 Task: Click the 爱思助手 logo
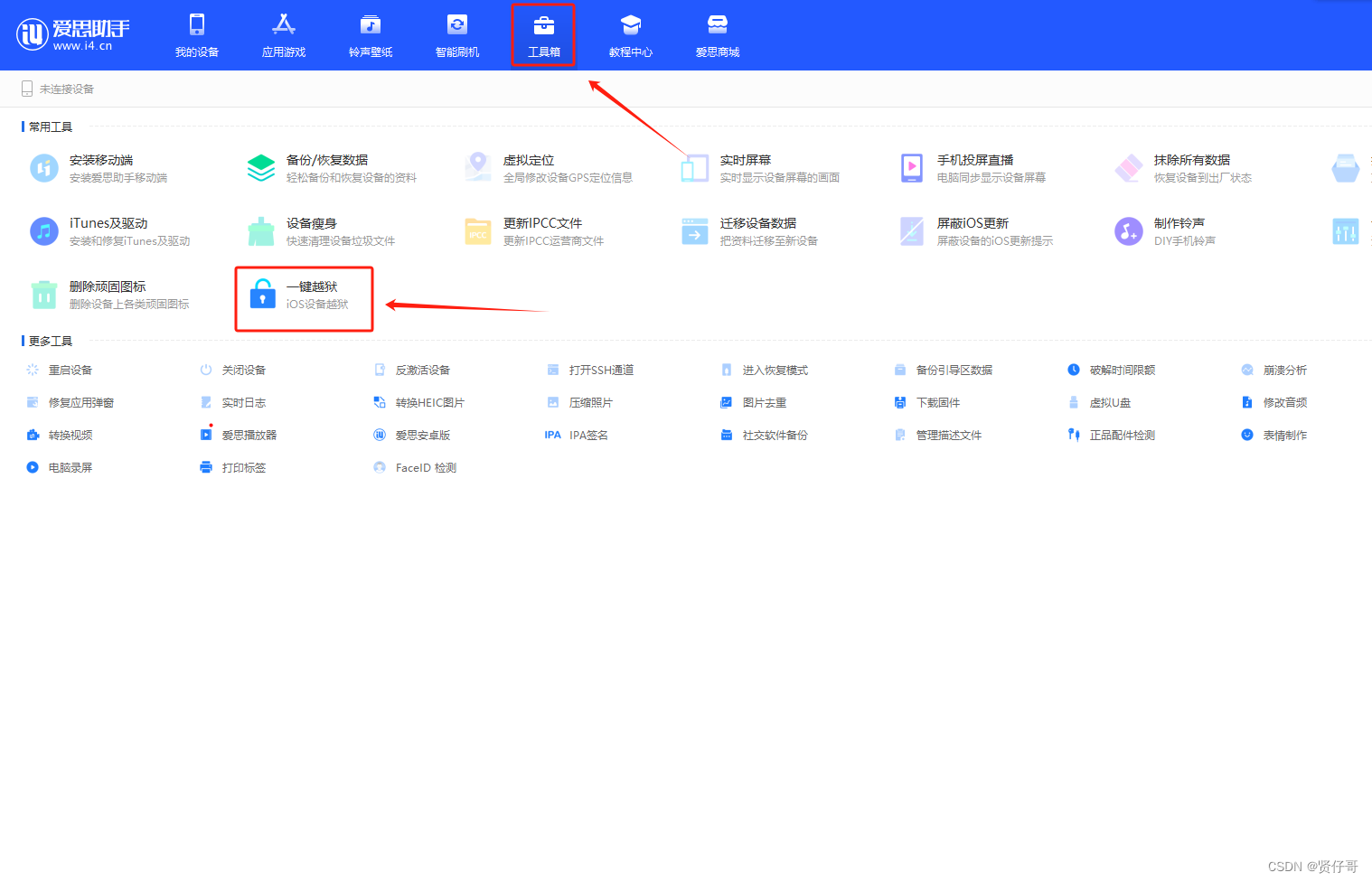pos(73,34)
